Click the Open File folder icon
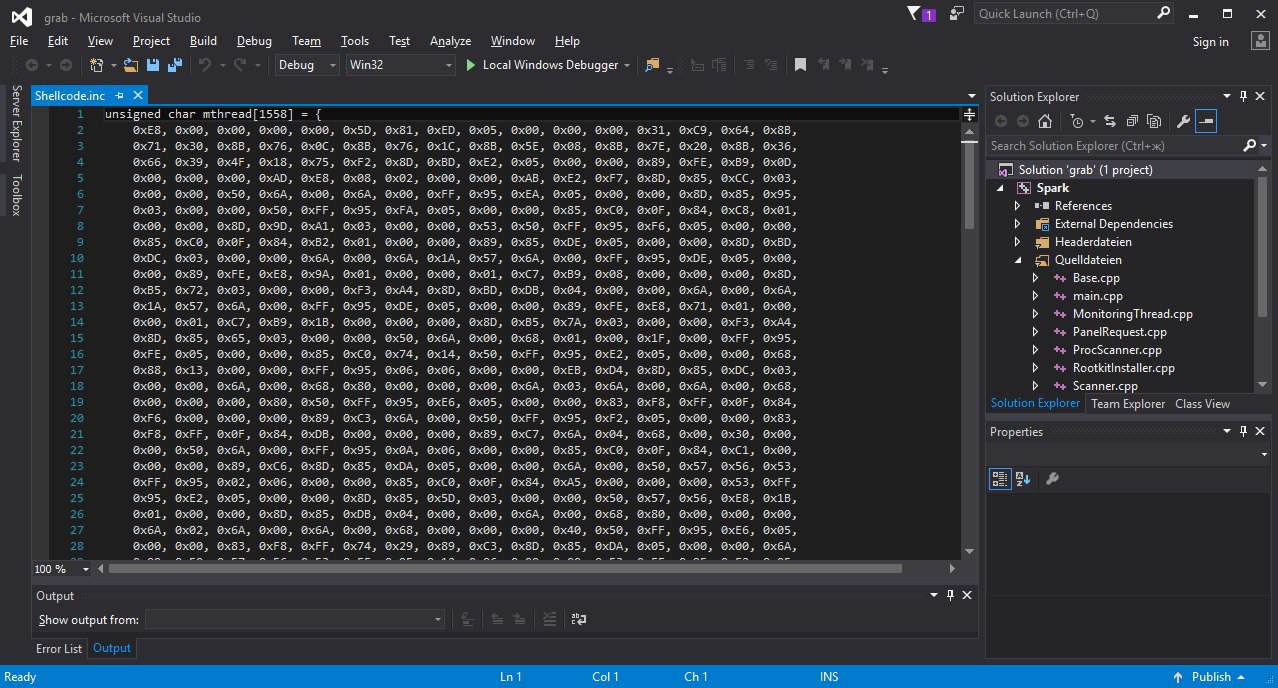Viewport: 1278px width, 688px height. click(131, 65)
